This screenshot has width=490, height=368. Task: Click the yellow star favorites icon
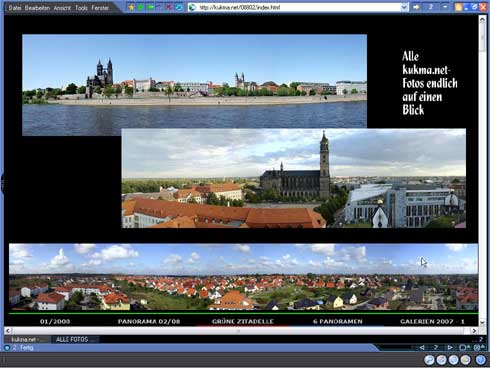(131, 7)
